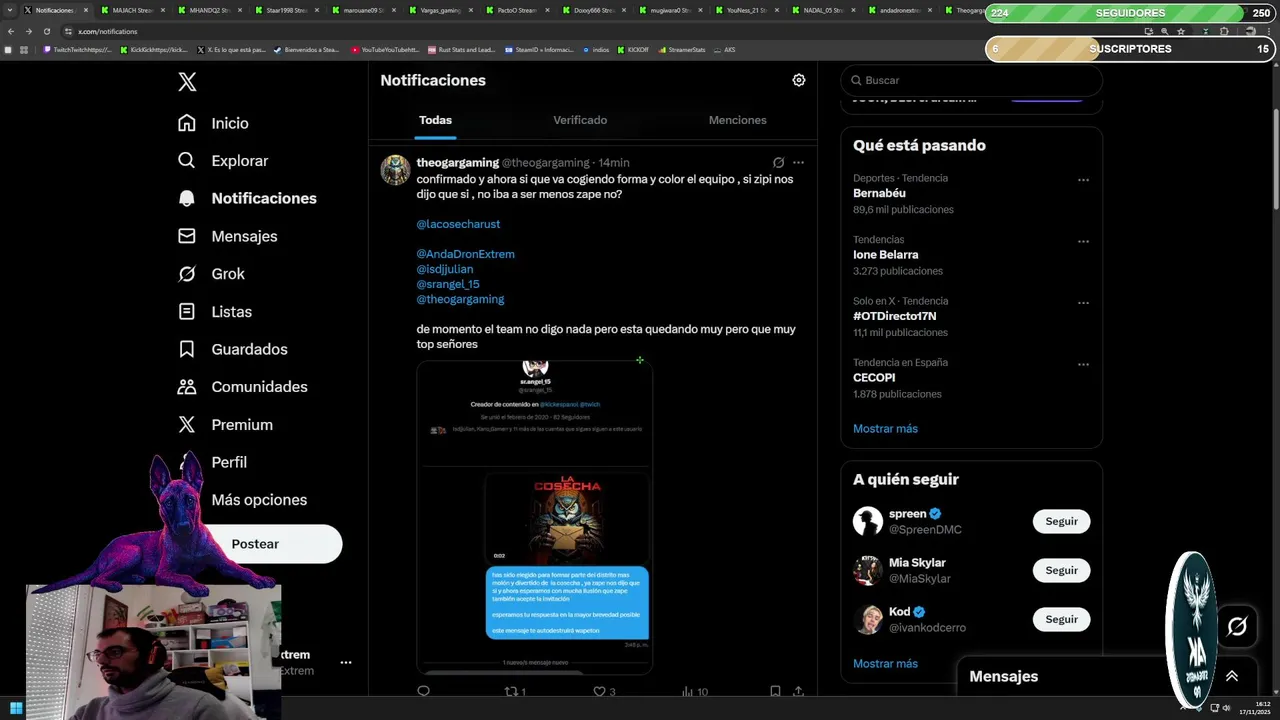
Task: Click the Mensajes envelope icon
Action: point(187,236)
